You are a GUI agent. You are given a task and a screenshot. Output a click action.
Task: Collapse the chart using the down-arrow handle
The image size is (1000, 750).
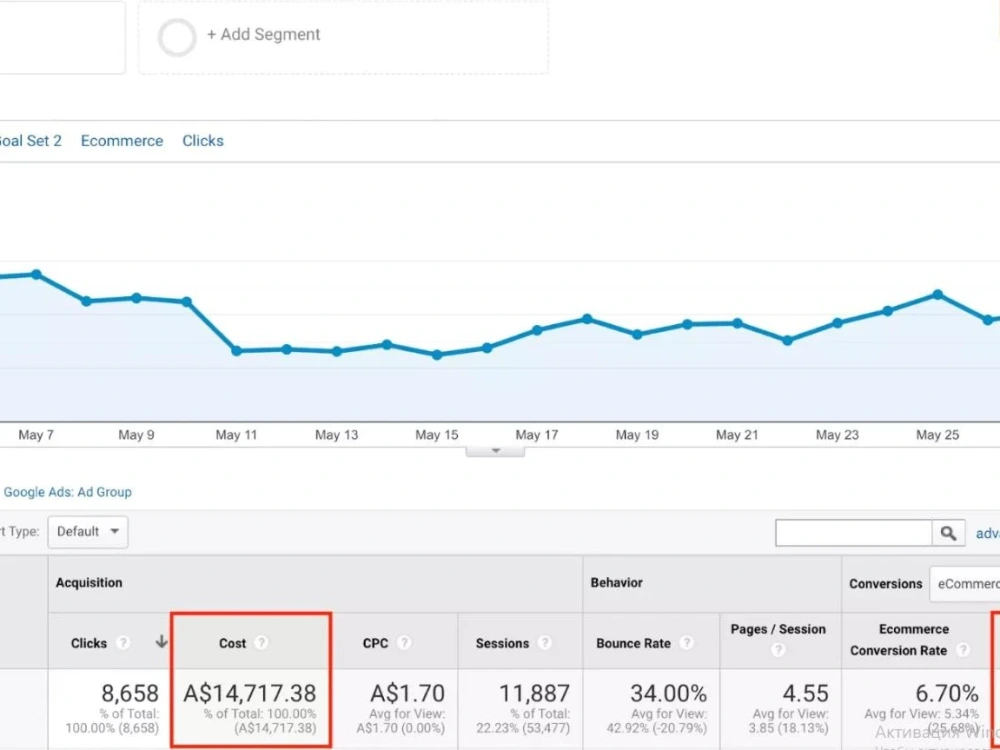coord(496,451)
